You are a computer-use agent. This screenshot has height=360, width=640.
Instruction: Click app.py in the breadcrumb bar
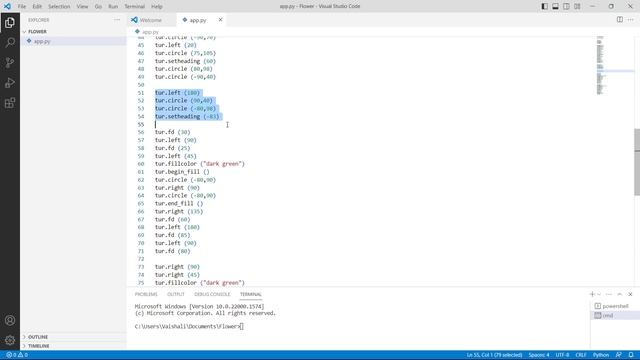tap(150, 31)
